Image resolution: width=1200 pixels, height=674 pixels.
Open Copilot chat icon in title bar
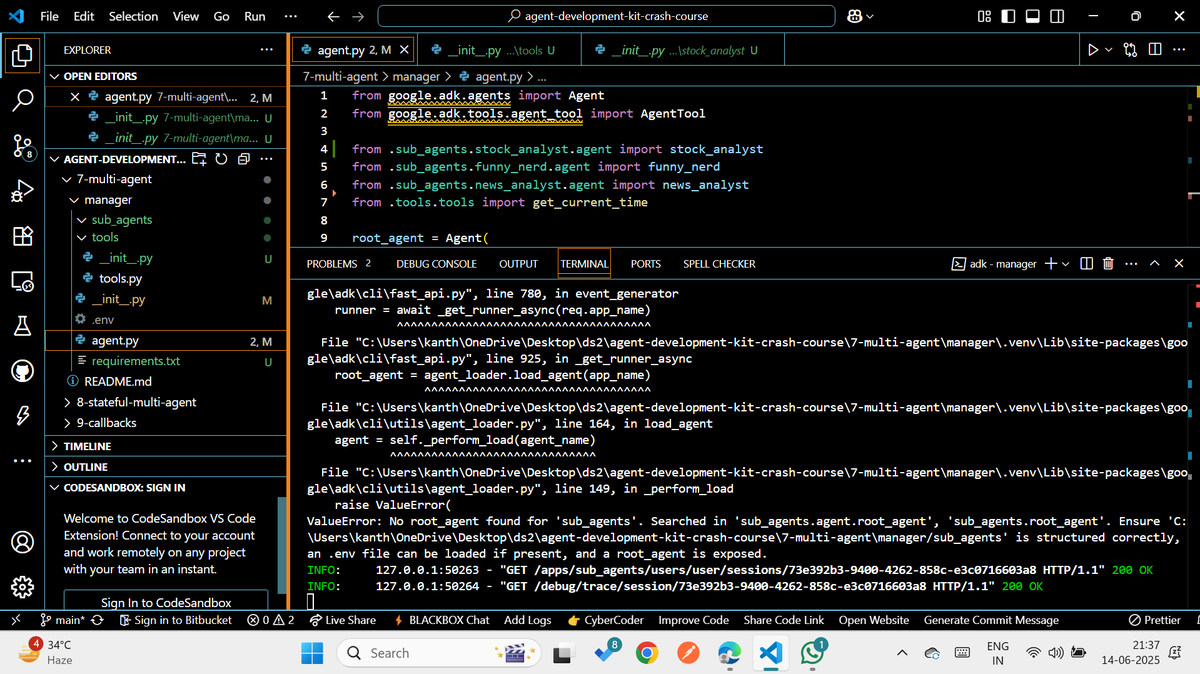point(855,16)
